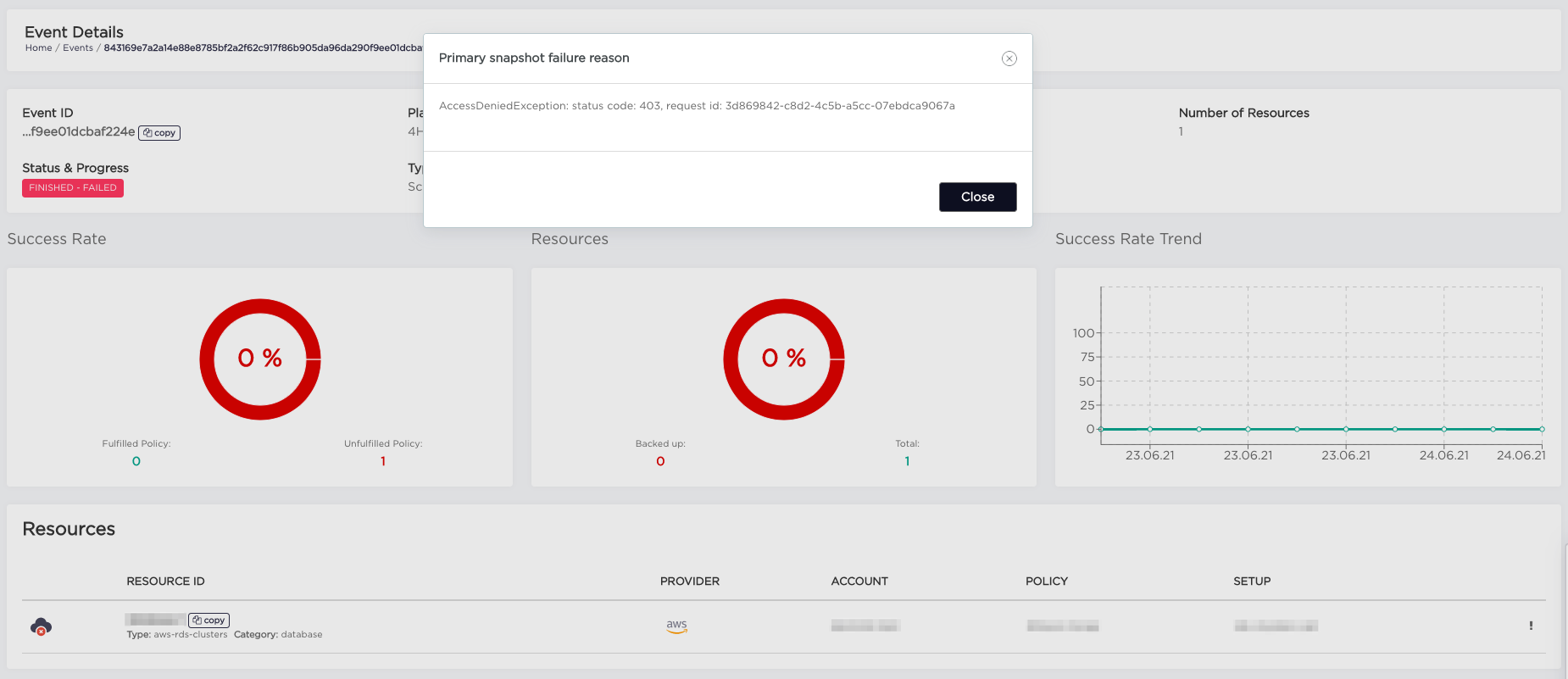Click the last 24.06.21 trend data point

coord(1541,430)
